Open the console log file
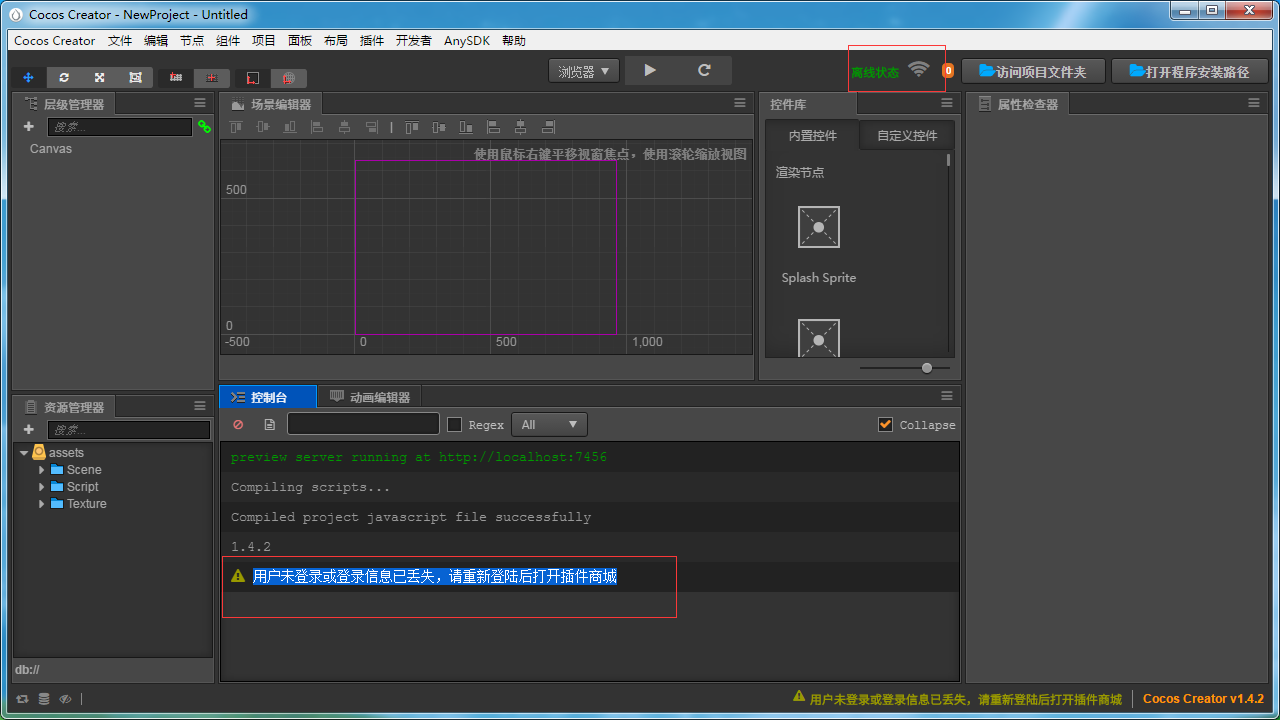This screenshot has width=1280, height=720. tap(269, 424)
